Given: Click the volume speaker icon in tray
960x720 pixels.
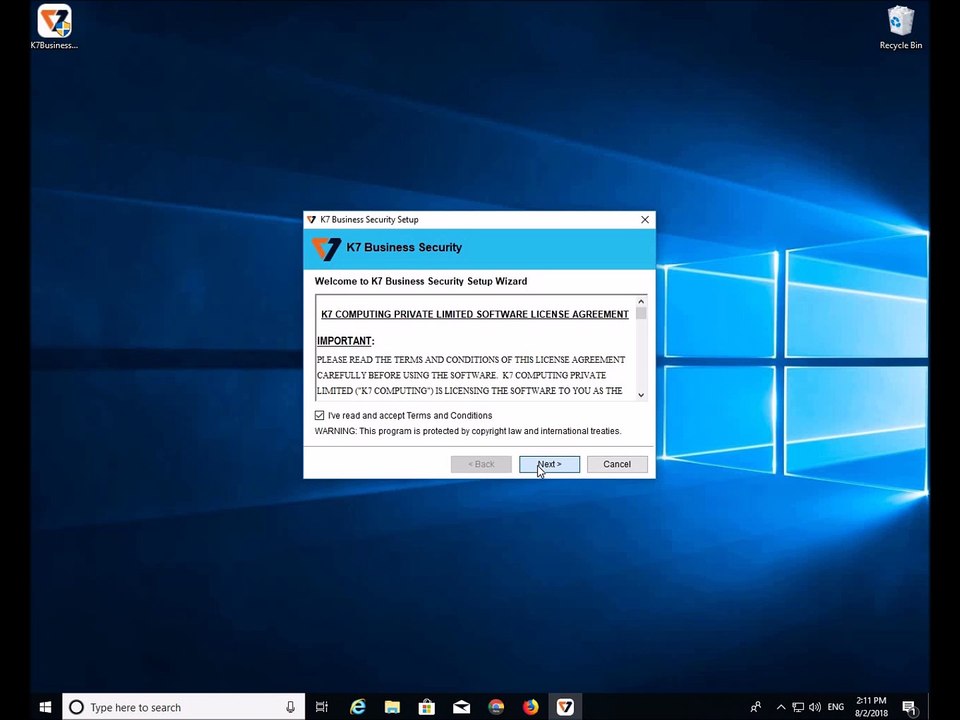Looking at the screenshot, I should tap(814, 707).
